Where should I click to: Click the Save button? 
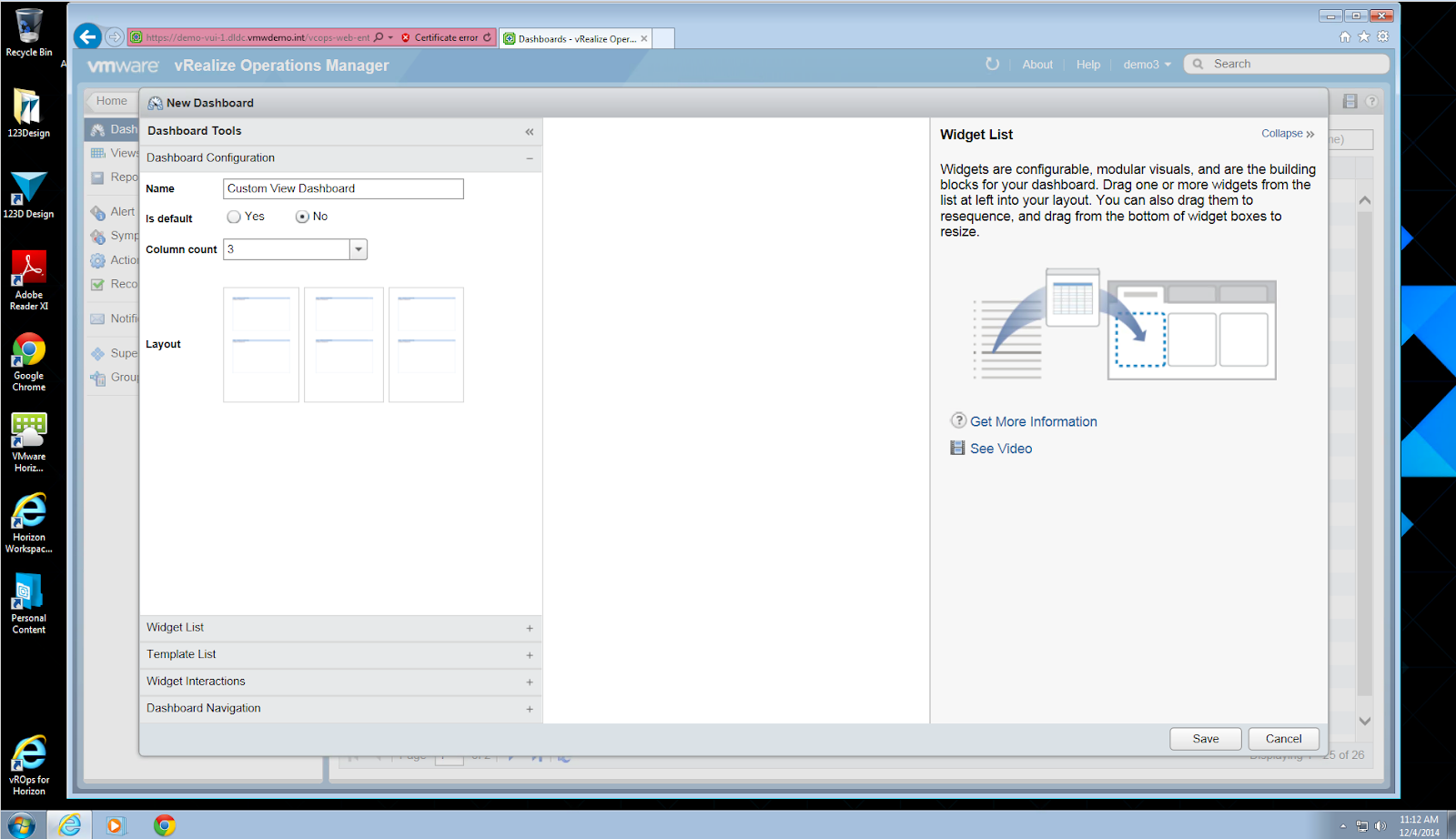click(x=1206, y=739)
